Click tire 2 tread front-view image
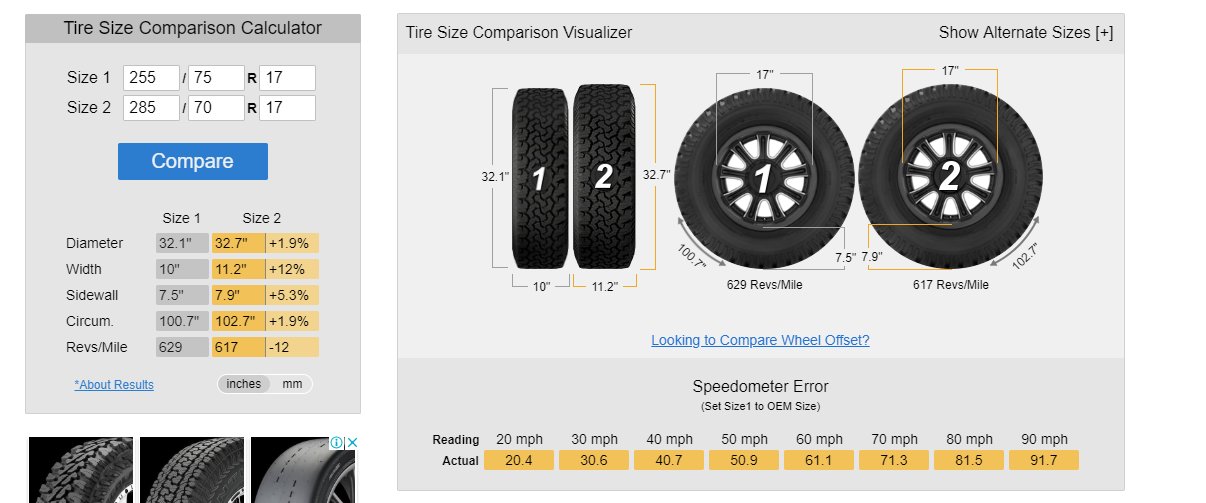The width and height of the screenshot is (1206, 503). 603,176
